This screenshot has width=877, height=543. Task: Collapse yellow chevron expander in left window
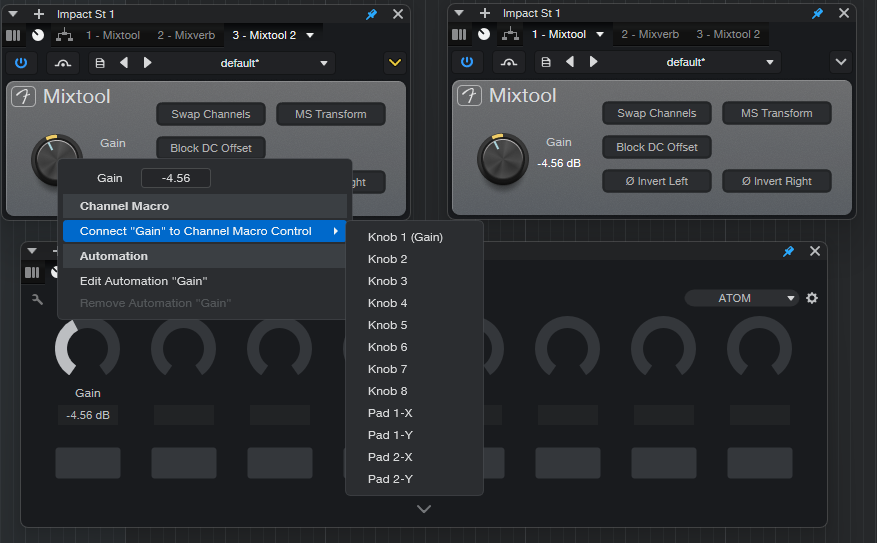click(395, 63)
